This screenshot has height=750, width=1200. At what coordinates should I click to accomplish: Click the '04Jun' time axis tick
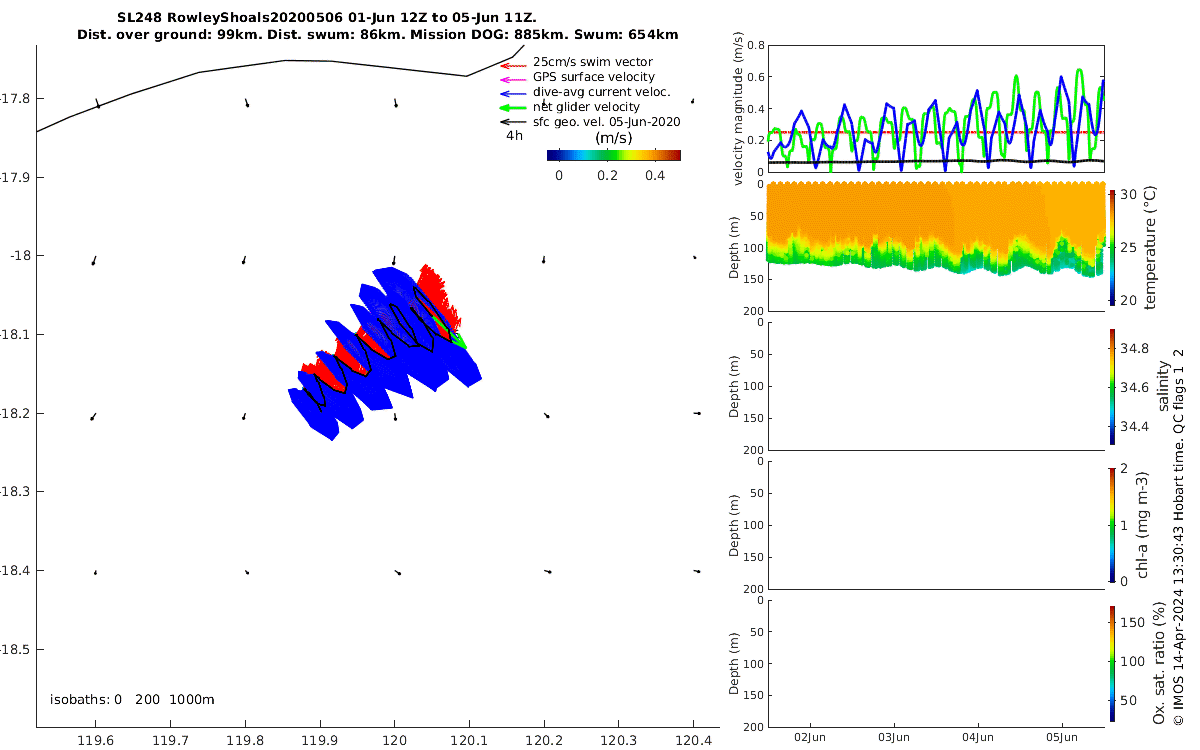click(977, 737)
